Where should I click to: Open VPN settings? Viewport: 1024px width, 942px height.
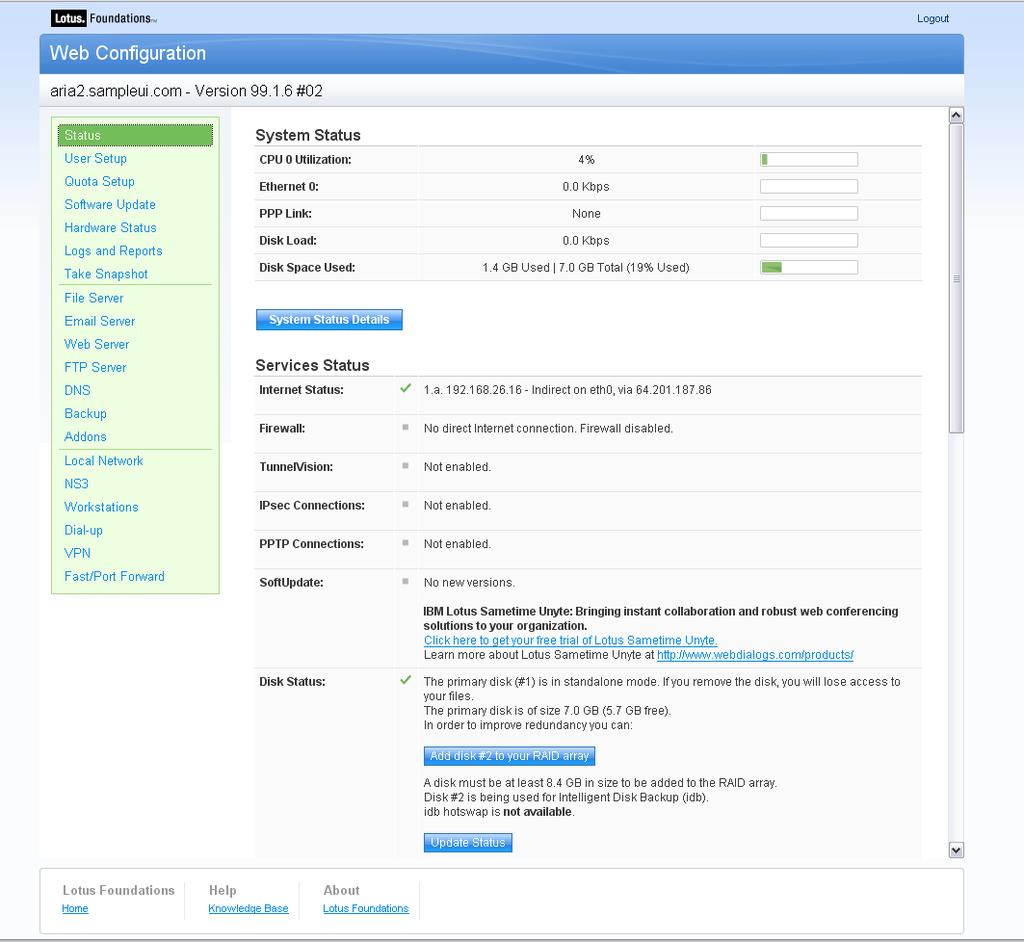click(x=77, y=553)
